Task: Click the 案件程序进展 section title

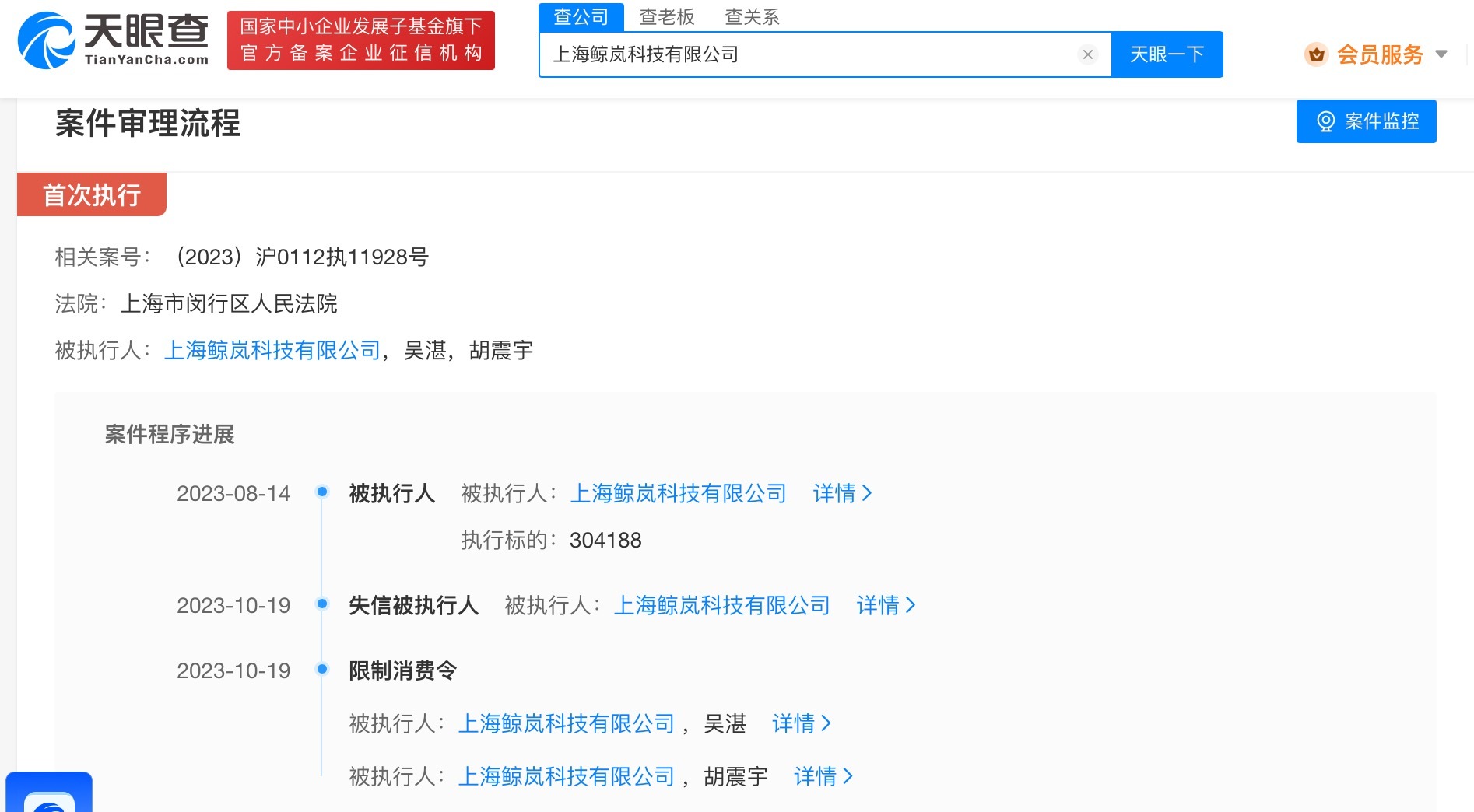Action: pos(170,434)
